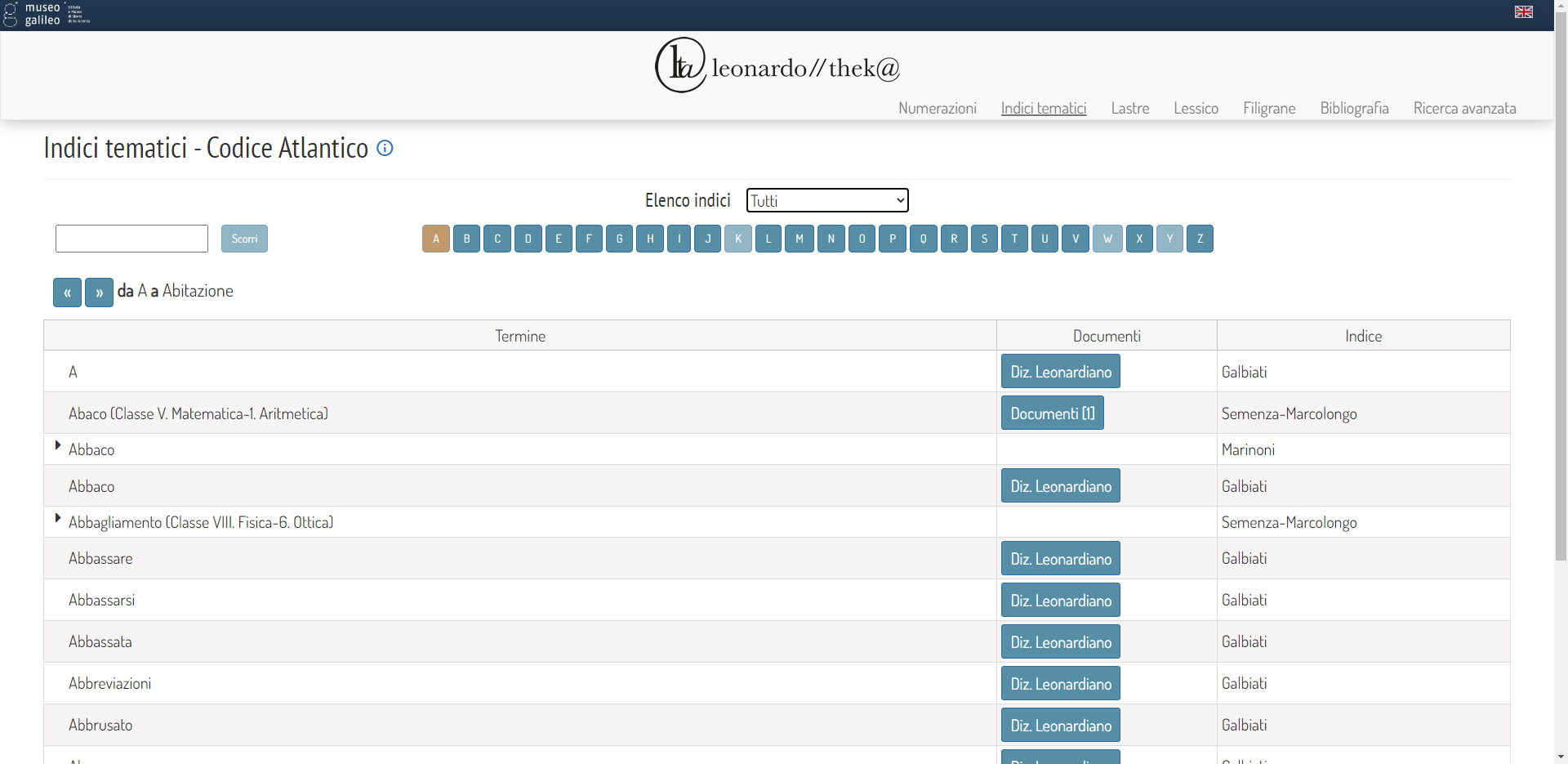
Task: Select letter M filter
Action: pyautogui.click(x=800, y=239)
